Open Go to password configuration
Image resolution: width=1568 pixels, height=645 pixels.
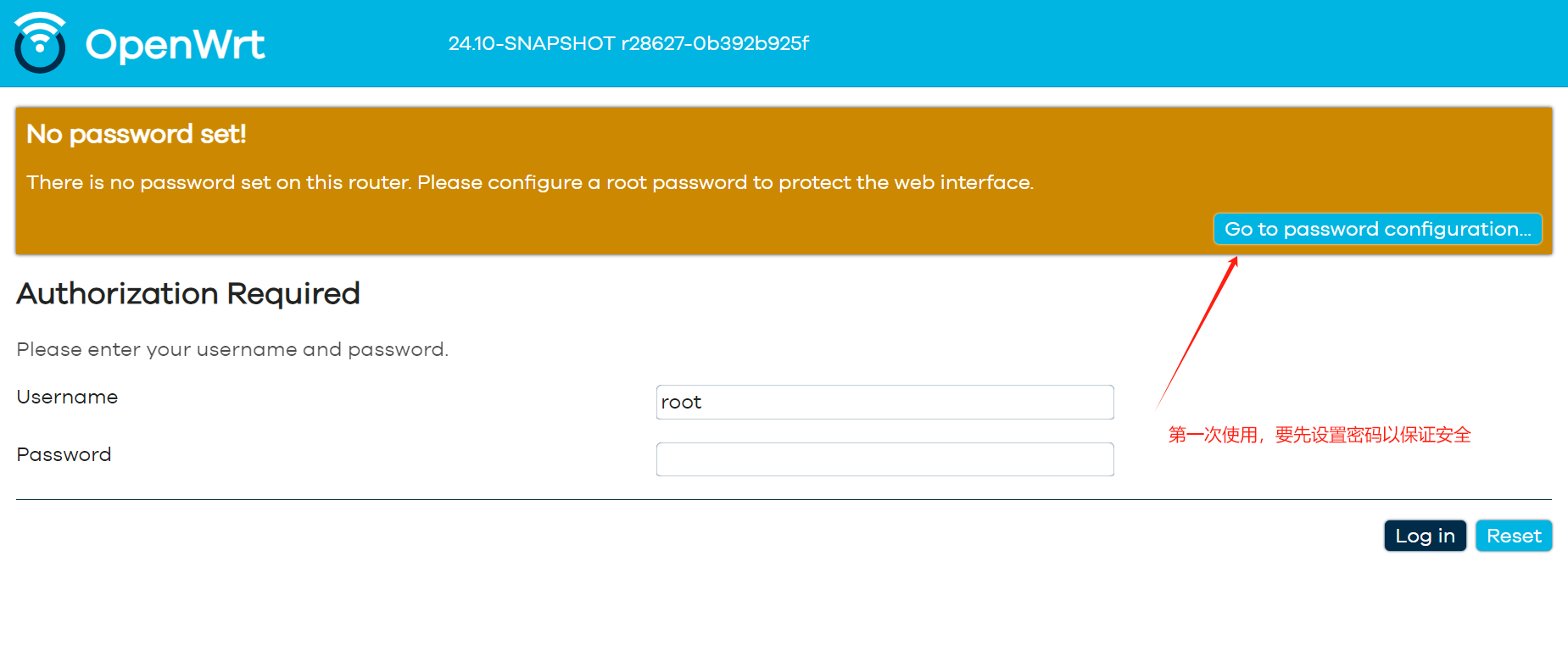pos(1377,229)
